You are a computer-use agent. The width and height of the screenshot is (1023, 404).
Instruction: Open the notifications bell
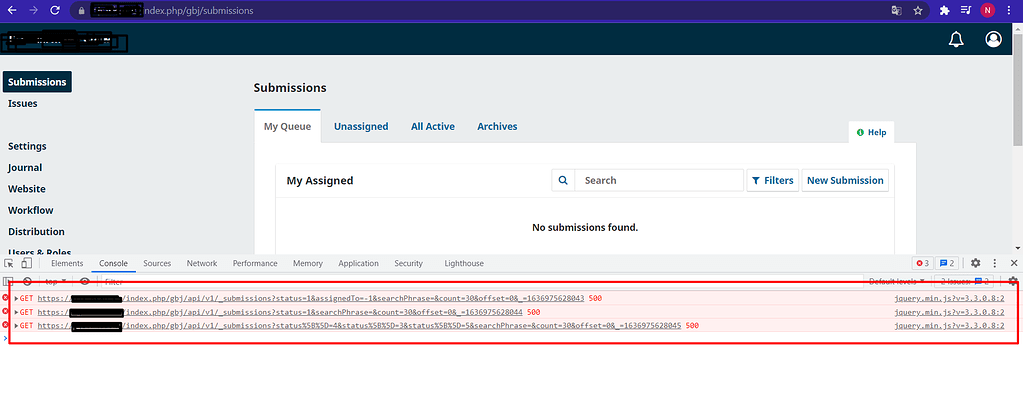(x=956, y=39)
